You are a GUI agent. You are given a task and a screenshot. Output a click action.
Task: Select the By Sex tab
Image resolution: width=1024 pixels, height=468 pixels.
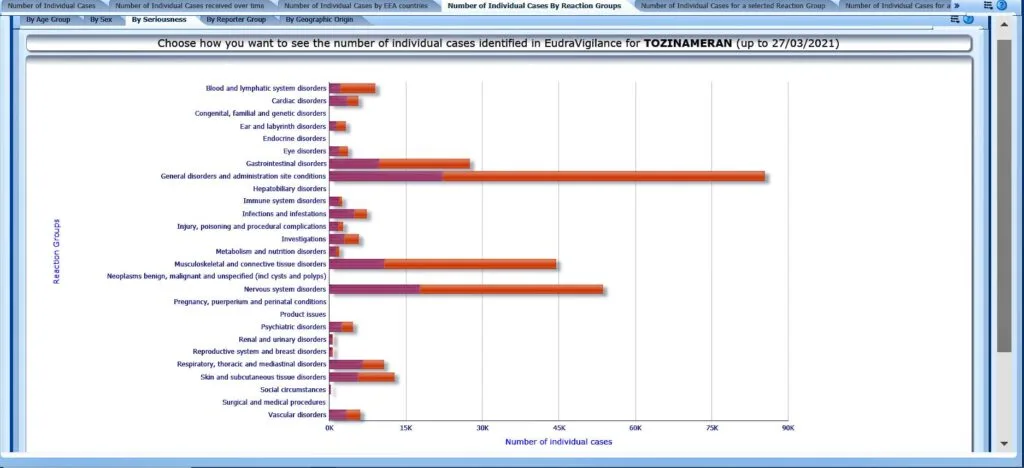tap(100, 19)
